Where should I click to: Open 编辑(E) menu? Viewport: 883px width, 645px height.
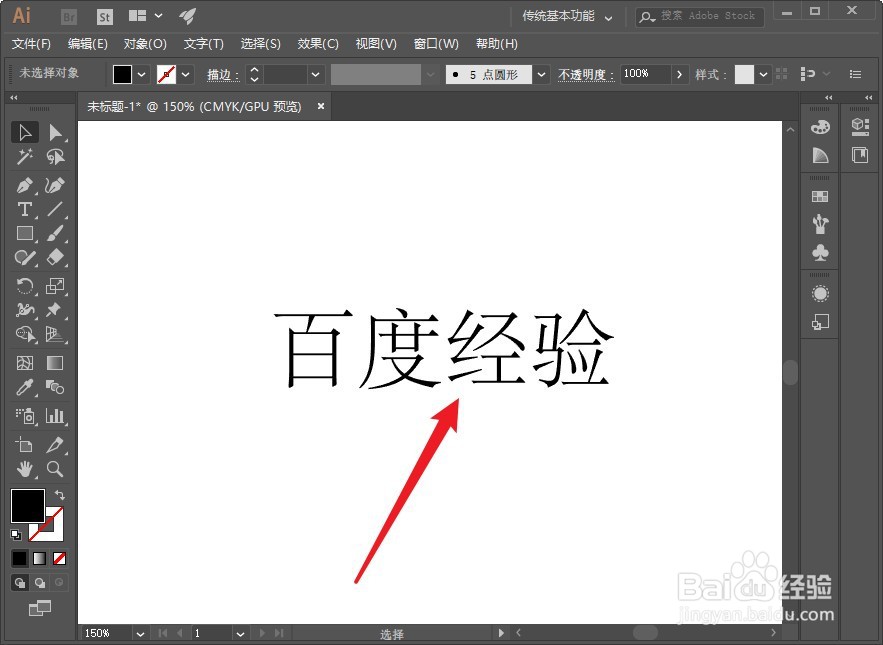click(x=87, y=44)
